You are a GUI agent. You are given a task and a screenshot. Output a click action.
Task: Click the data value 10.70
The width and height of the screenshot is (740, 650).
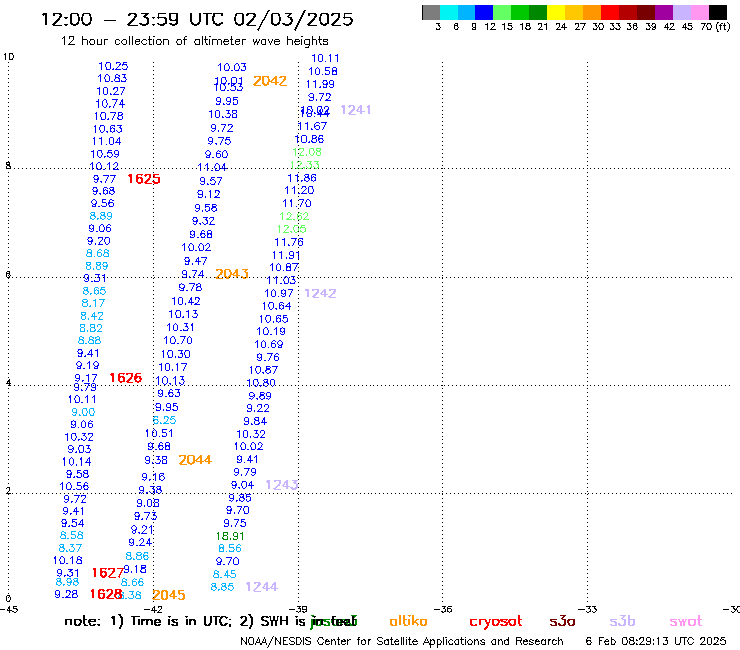pyautogui.click(x=178, y=340)
